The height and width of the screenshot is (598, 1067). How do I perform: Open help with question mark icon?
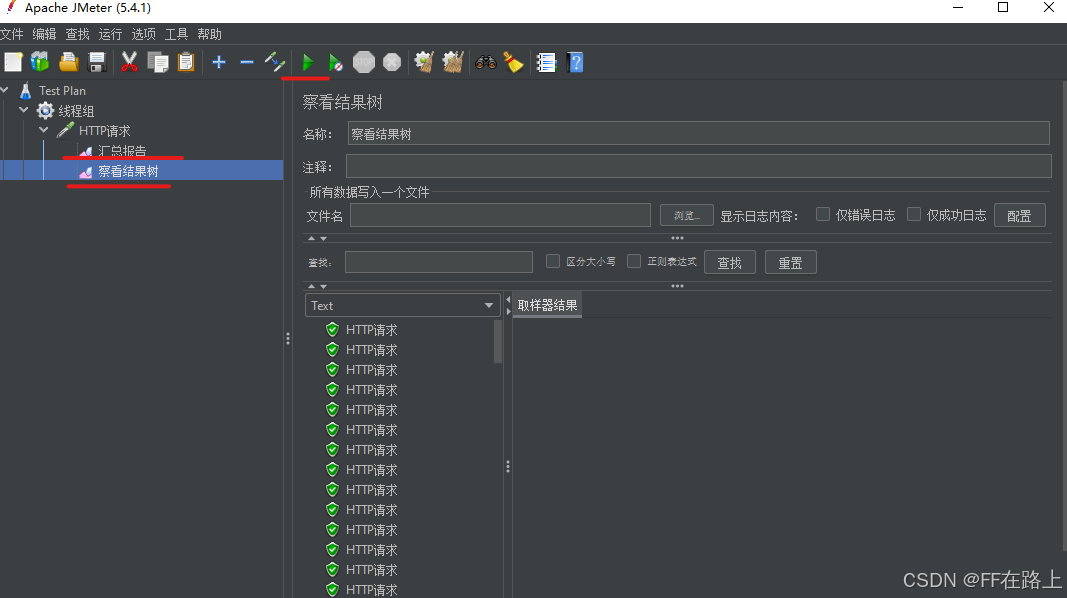coord(575,63)
